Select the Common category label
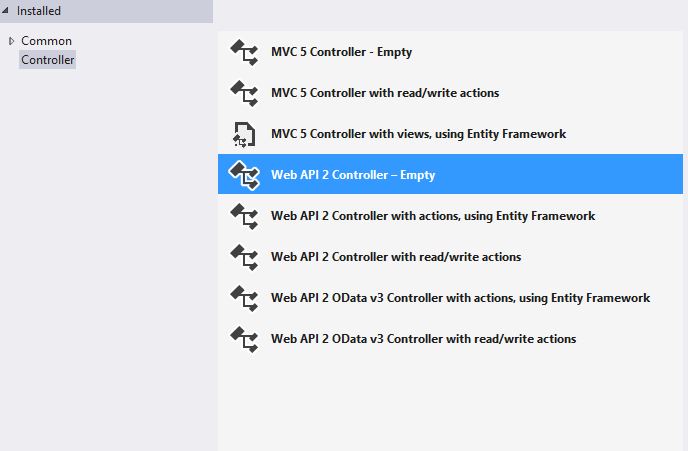The height and width of the screenshot is (451, 688). click(x=46, y=41)
